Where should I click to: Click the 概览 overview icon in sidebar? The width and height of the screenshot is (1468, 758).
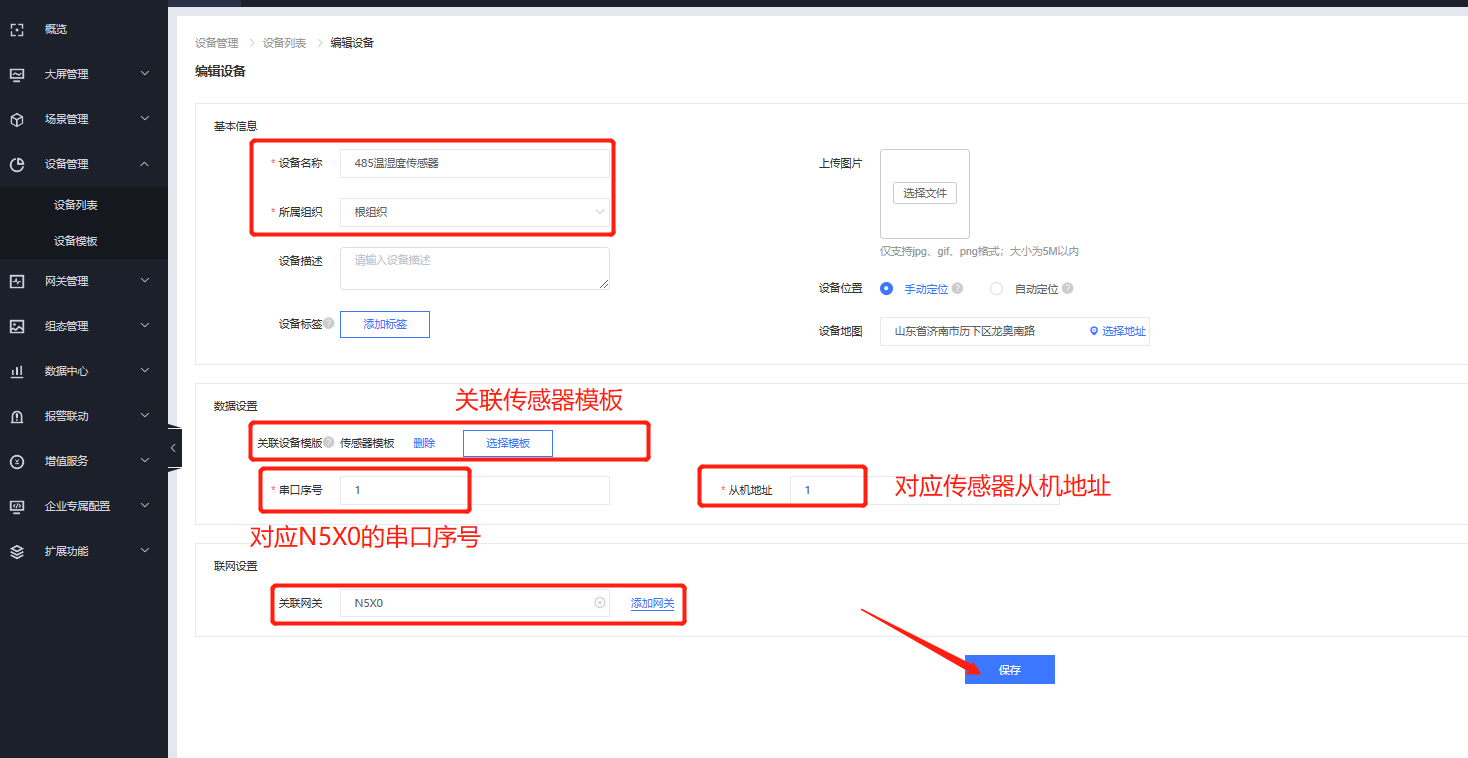pos(17,30)
